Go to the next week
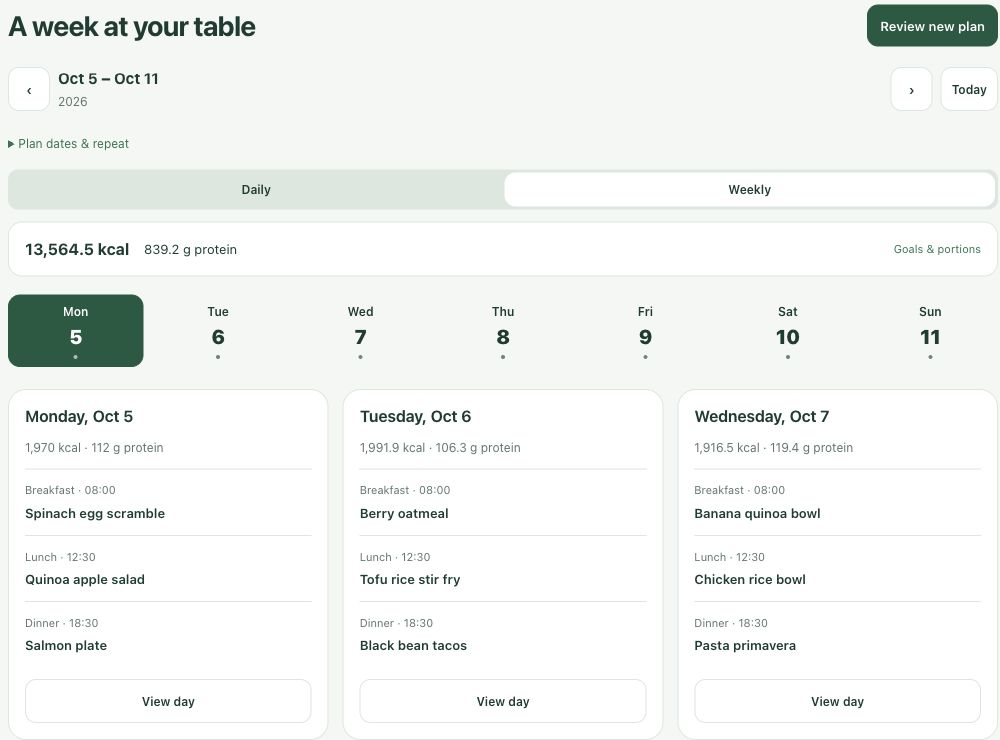 coord(911,90)
